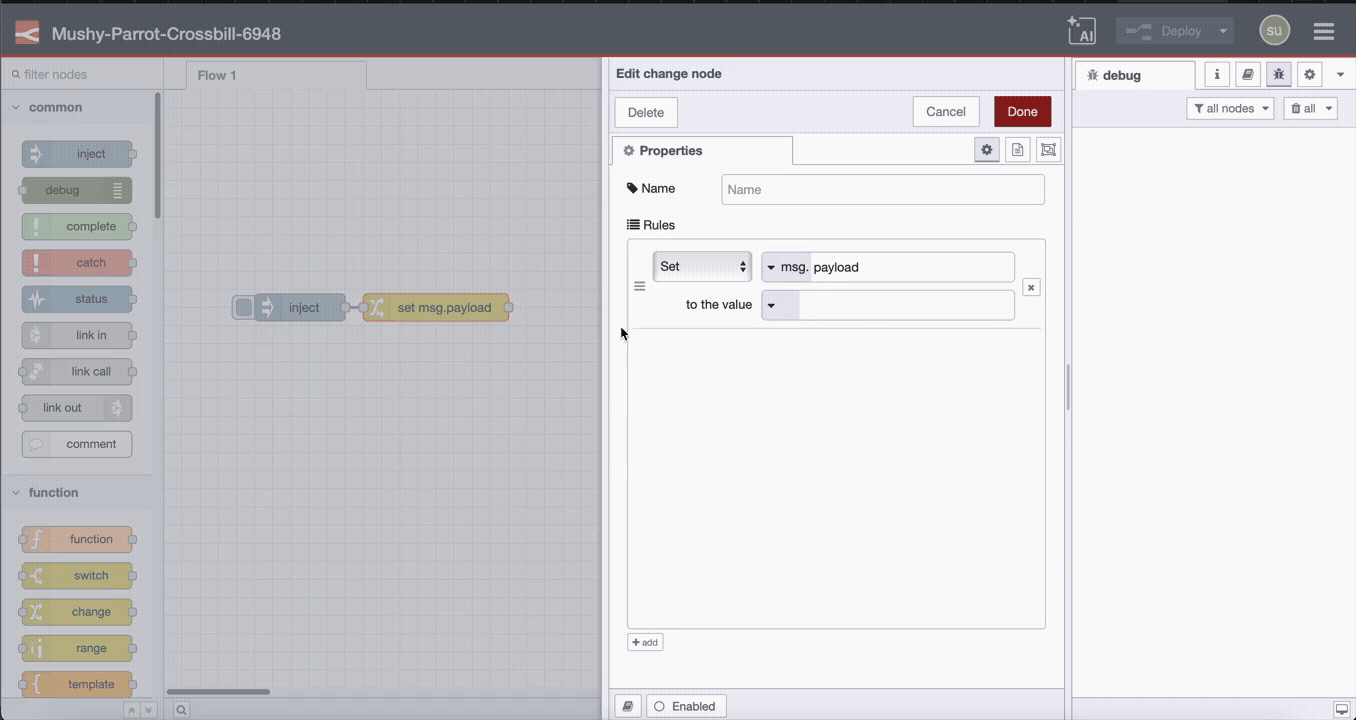Toggle the Enabled state at the panel bottom
Viewport: 1356px width, 720px height.
click(x=686, y=706)
